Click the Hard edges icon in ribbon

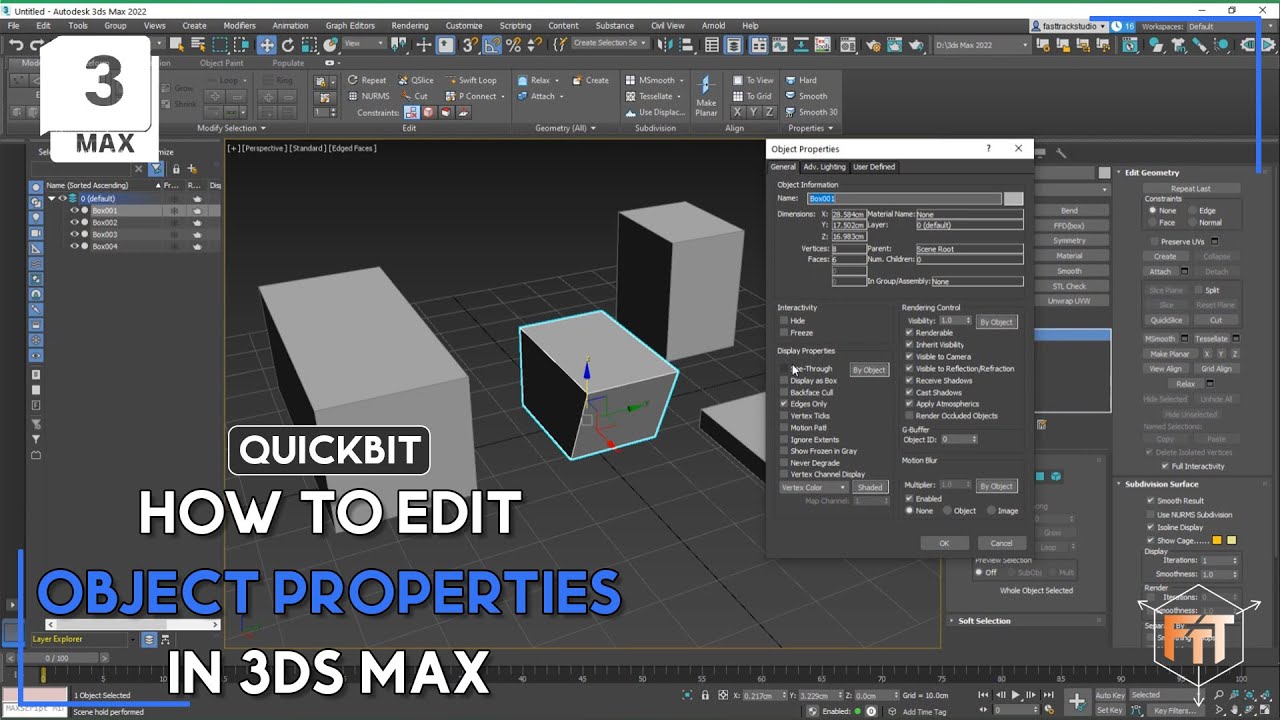point(801,80)
